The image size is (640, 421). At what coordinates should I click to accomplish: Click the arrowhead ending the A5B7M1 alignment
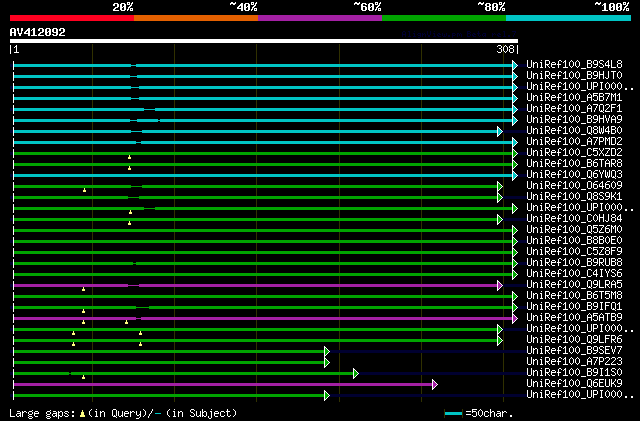click(x=515, y=98)
